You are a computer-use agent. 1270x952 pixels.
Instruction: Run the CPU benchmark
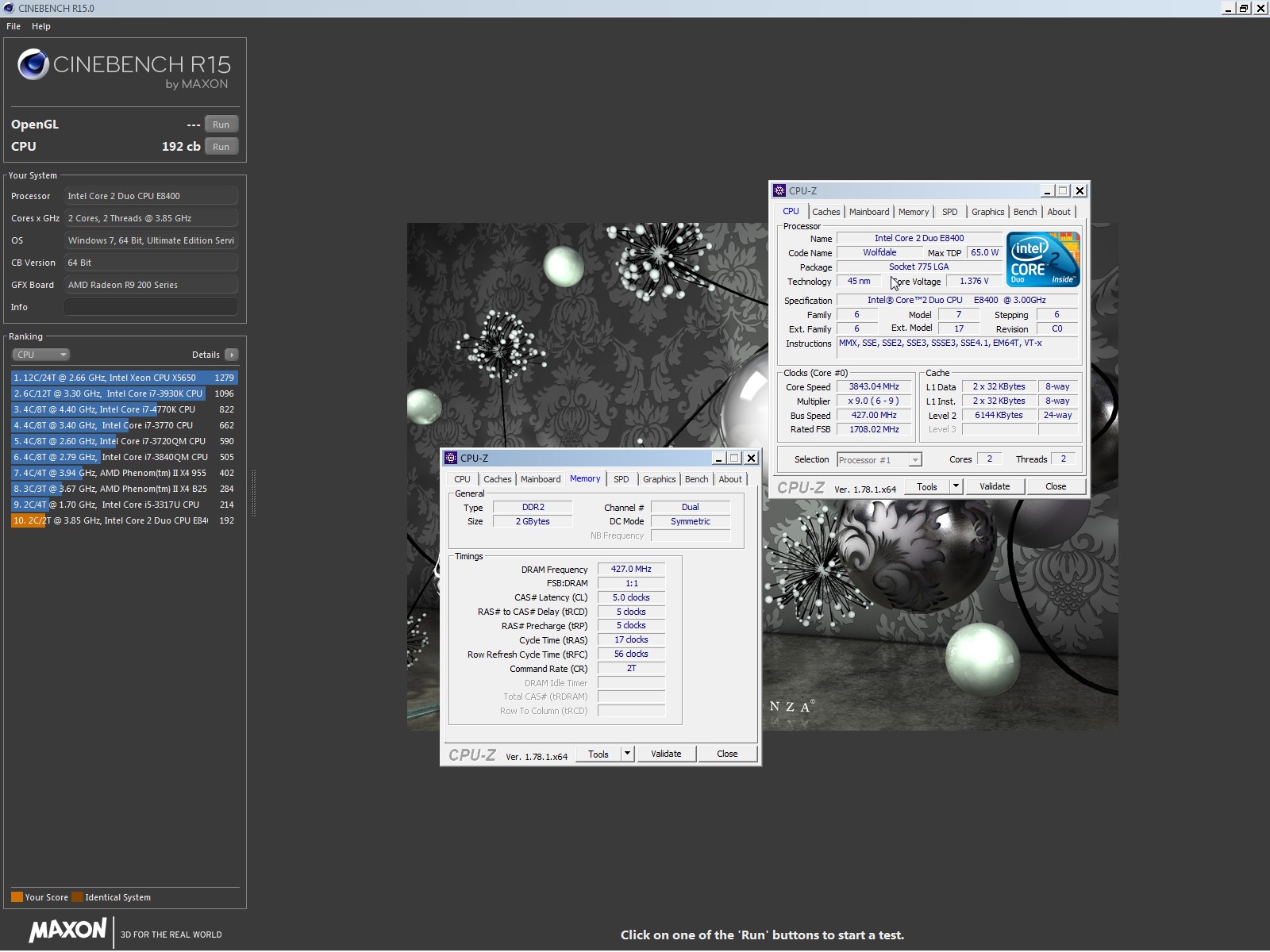tap(221, 147)
